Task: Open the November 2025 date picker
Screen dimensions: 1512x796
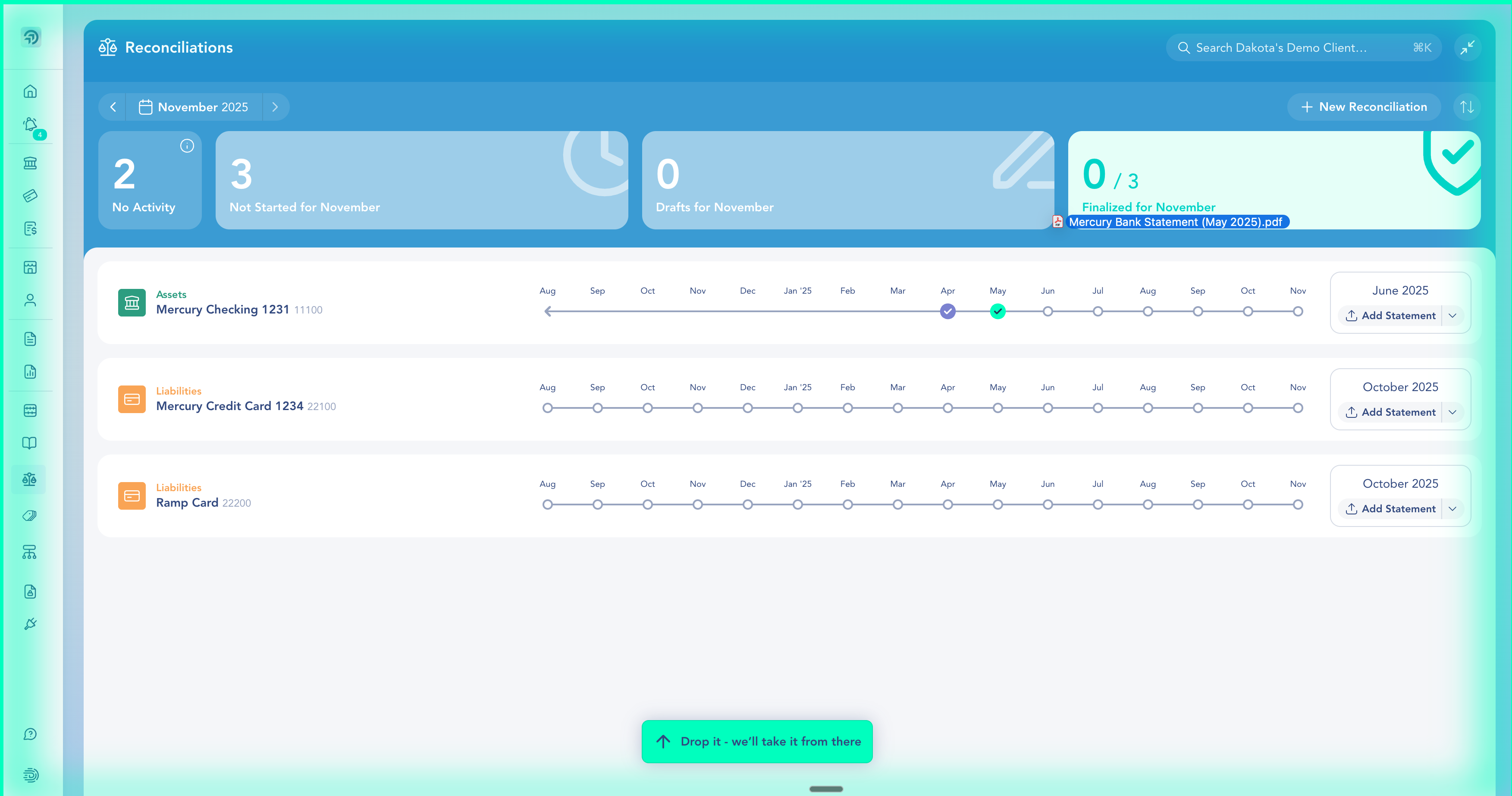Action: [x=194, y=107]
